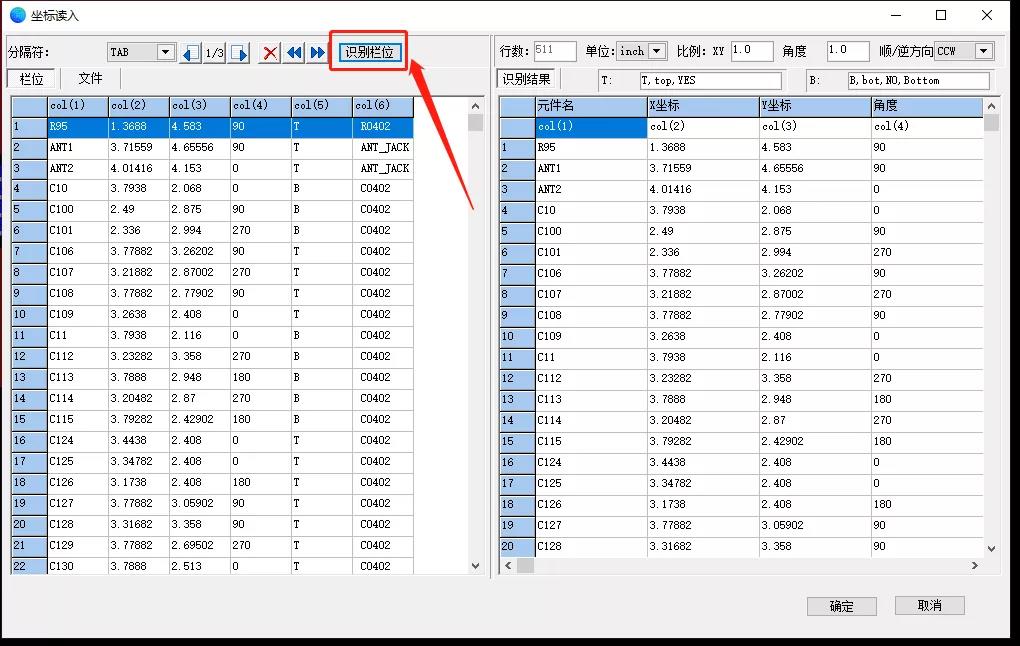The width and height of the screenshot is (1020, 646).
Task: Click the 角度 input field with 1.0
Action: coord(848,51)
